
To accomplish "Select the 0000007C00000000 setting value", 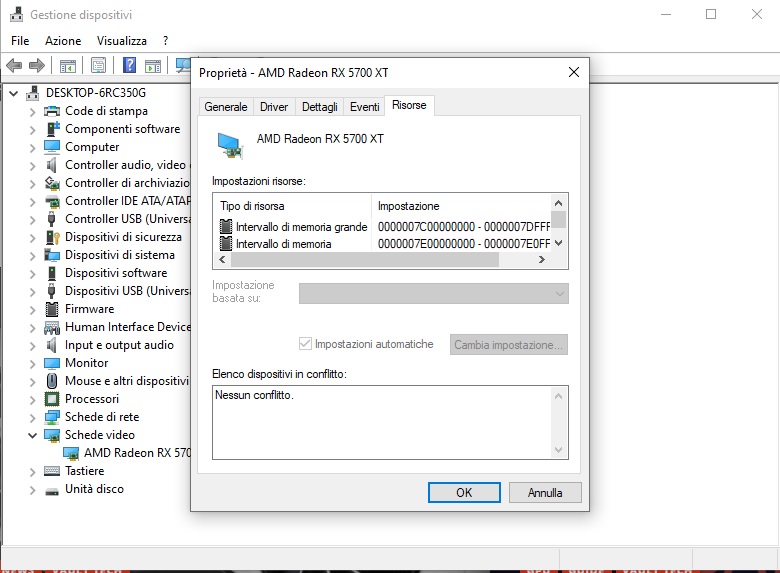I will tap(464, 227).
